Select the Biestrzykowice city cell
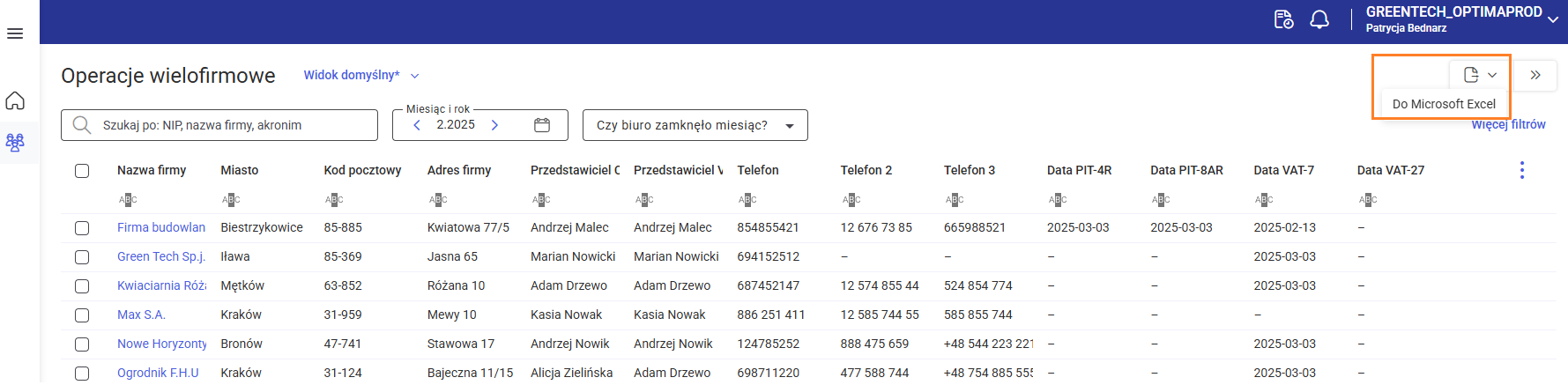The height and width of the screenshot is (385, 1568). [x=262, y=227]
